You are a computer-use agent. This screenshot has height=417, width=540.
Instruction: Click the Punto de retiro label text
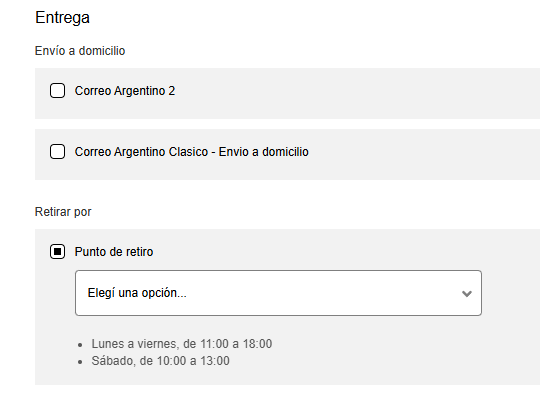click(x=114, y=252)
